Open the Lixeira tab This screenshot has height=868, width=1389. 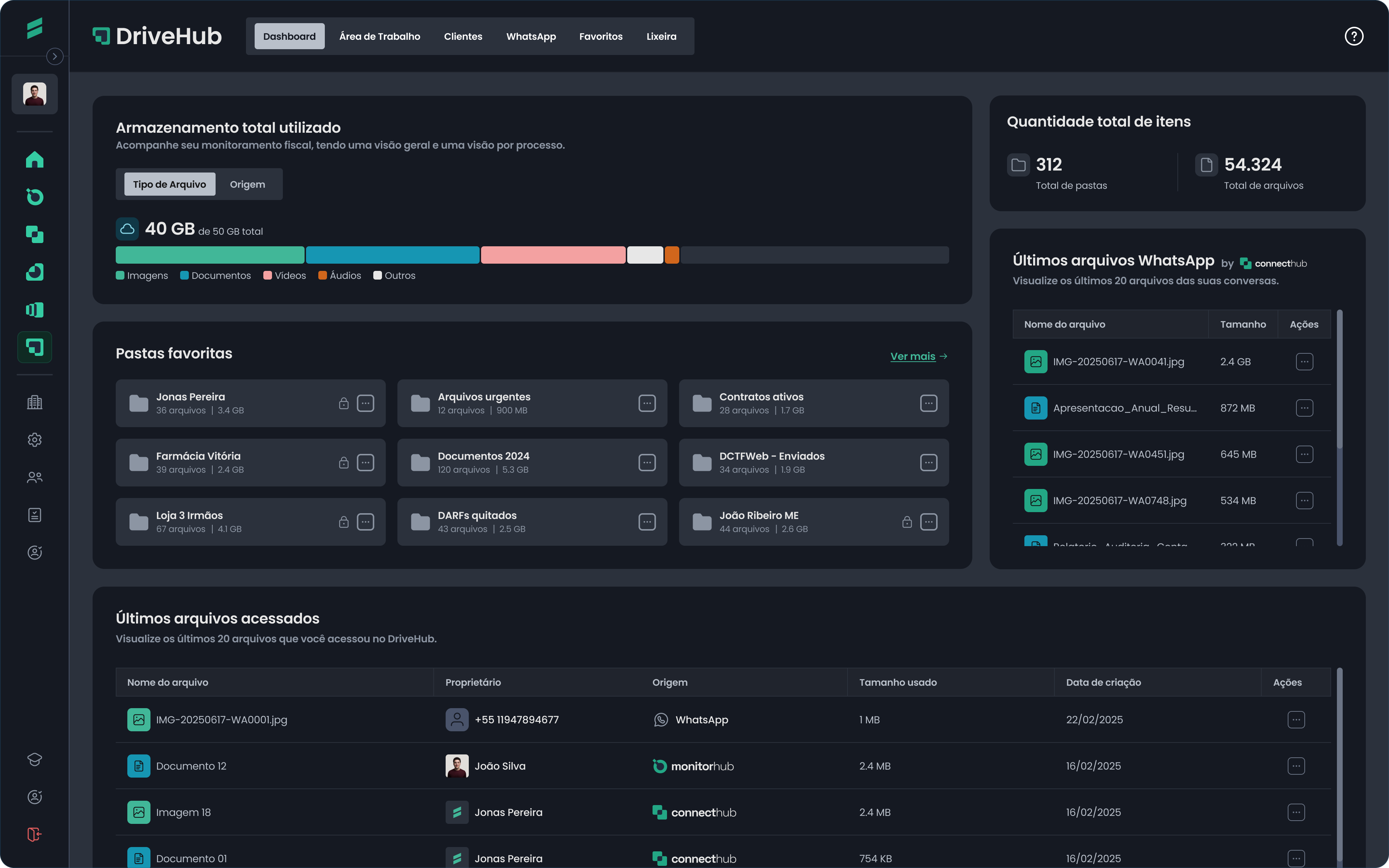[x=661, y=36]
